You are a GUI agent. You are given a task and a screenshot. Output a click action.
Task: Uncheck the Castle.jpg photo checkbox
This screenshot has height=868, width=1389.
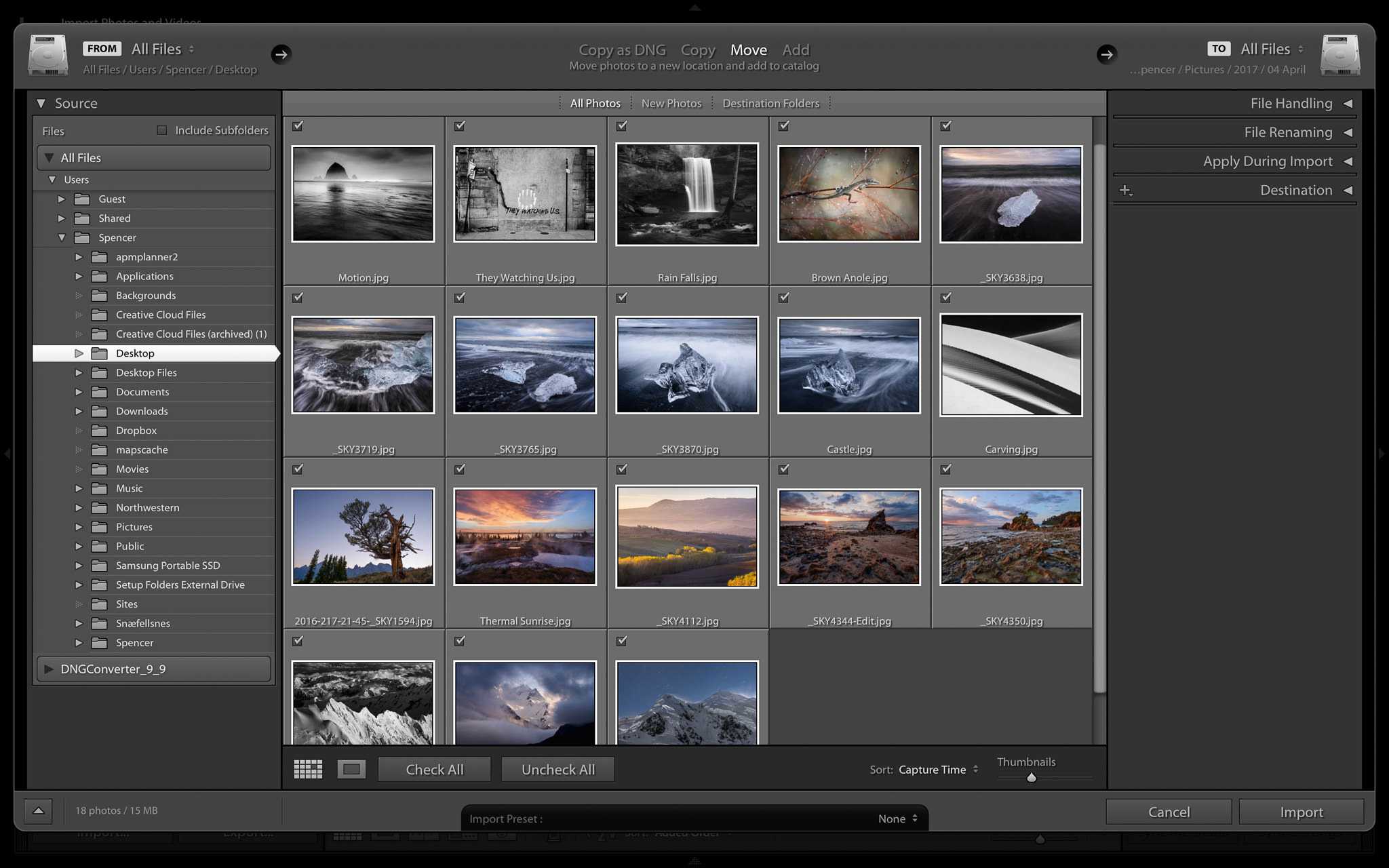point(783,297)
